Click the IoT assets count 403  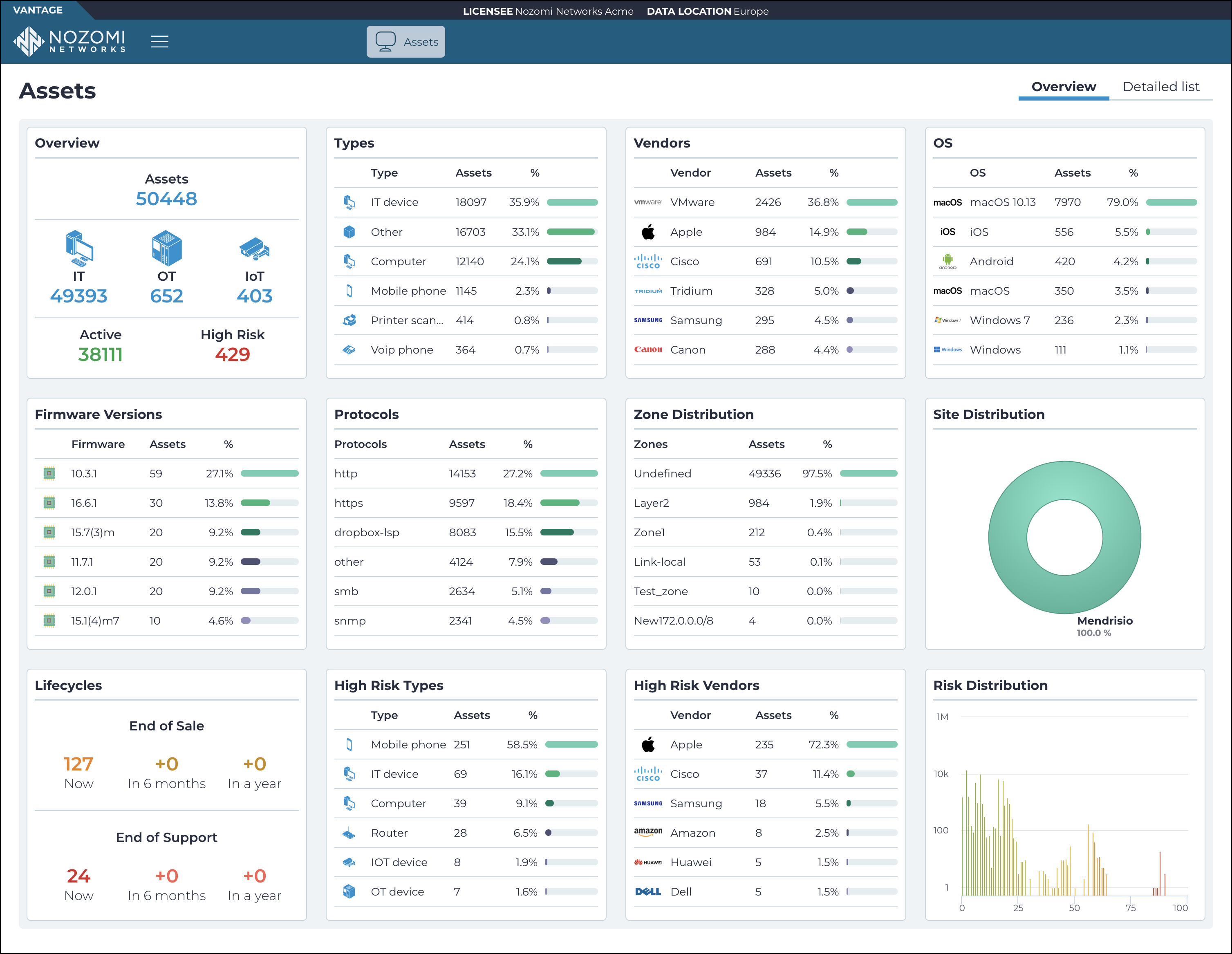pyautogui.click(x=254, y=296)
